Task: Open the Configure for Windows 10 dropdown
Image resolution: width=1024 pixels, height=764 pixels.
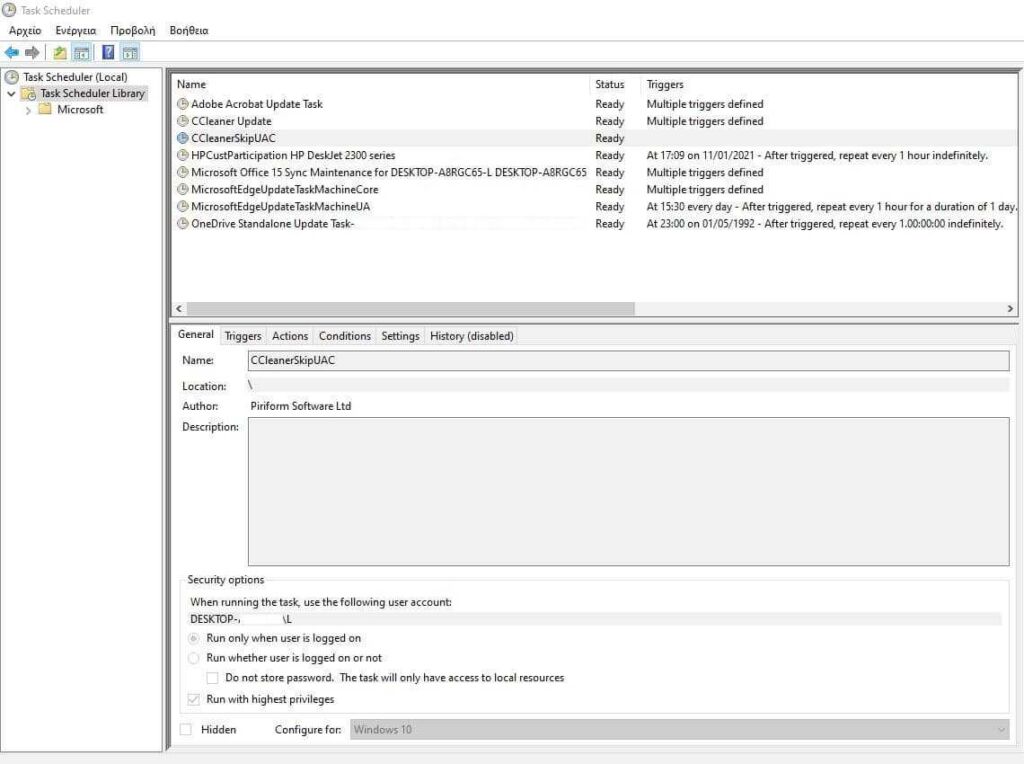Action: 679,729
